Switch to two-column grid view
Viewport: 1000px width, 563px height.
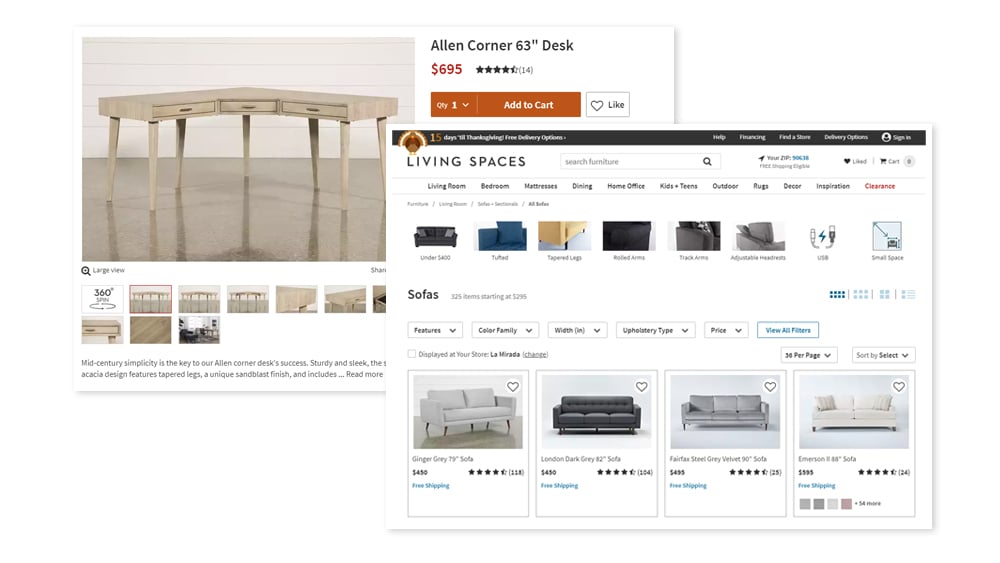[x=885, y=295]
